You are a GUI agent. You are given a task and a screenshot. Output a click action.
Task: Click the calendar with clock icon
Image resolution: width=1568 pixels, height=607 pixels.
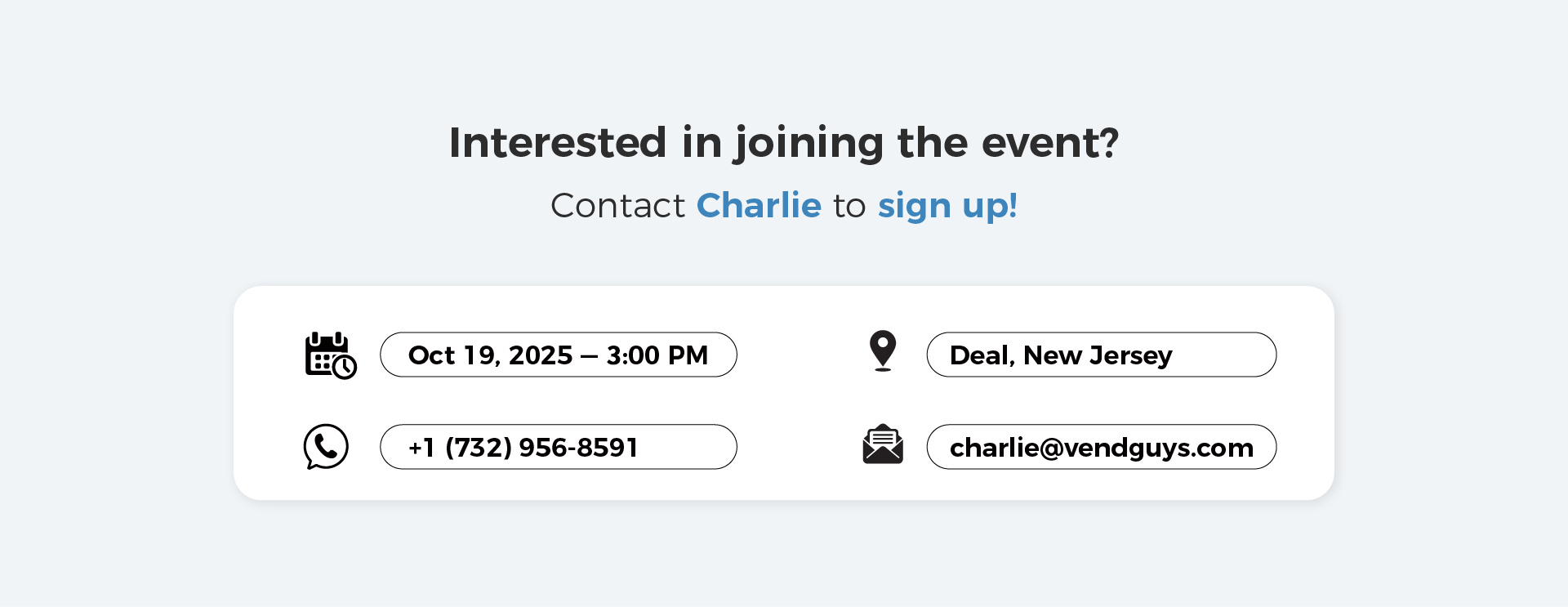pos(330,355)
